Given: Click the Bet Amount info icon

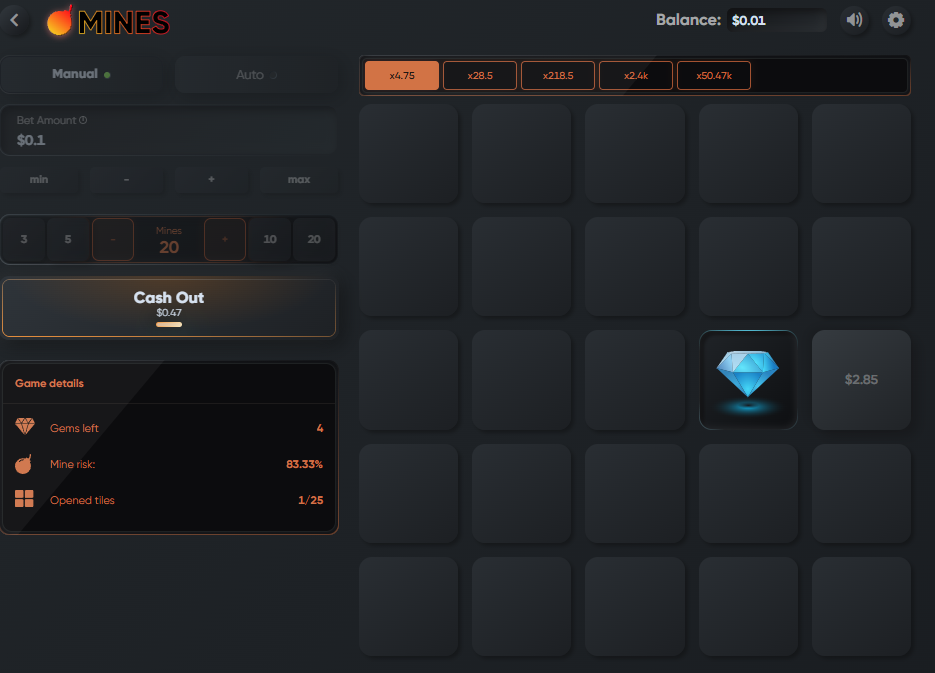Looking at the screenshot, I should click(x=83, y=120).
